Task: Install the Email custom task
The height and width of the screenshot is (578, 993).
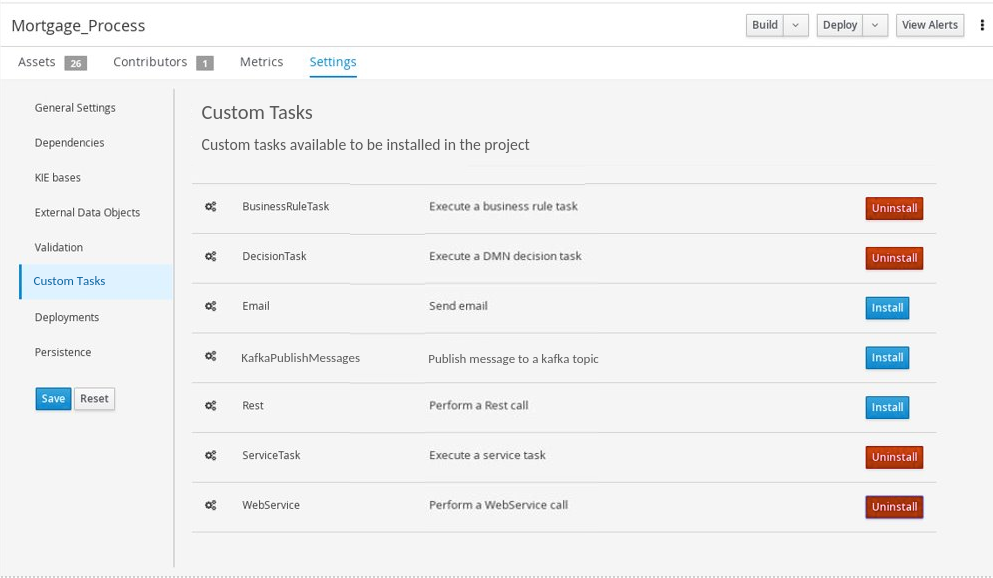Action: (x=886, y=308)
